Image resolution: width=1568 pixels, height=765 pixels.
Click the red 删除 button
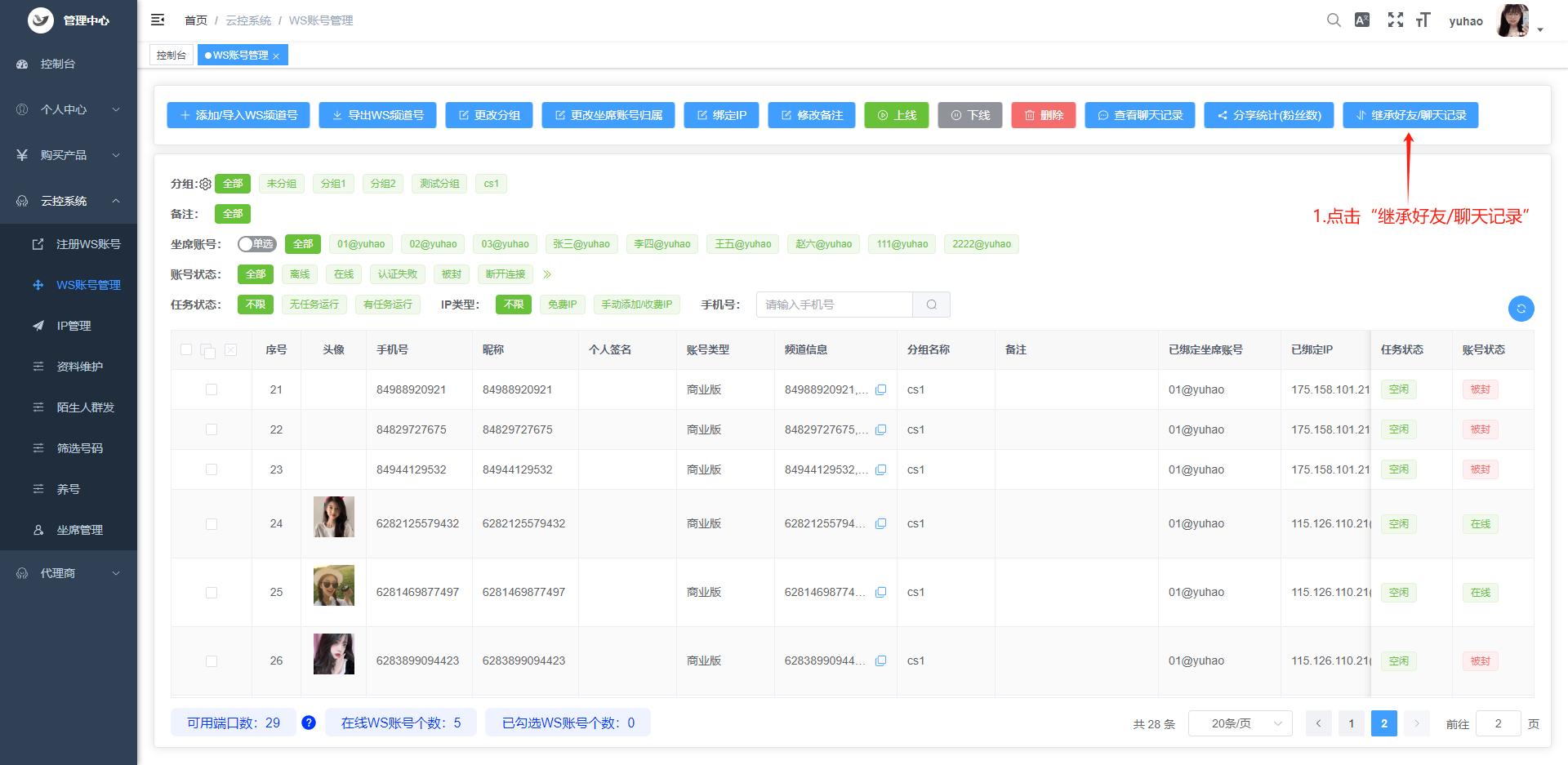(x=1043, y=115)
